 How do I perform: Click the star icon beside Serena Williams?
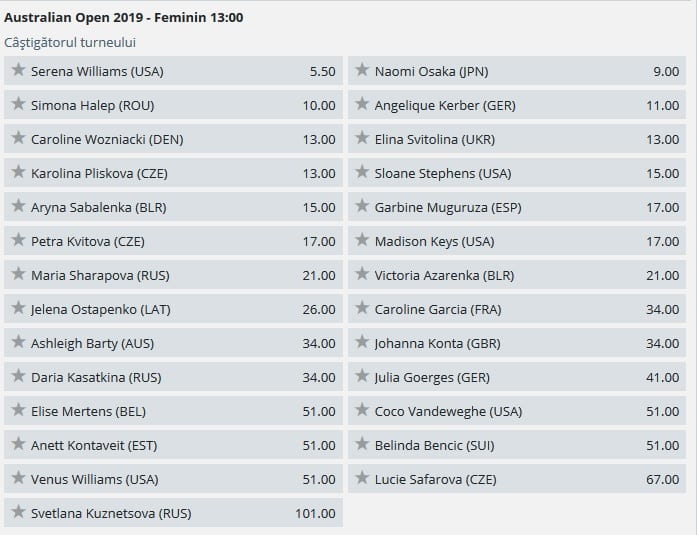tap(18, 71)
